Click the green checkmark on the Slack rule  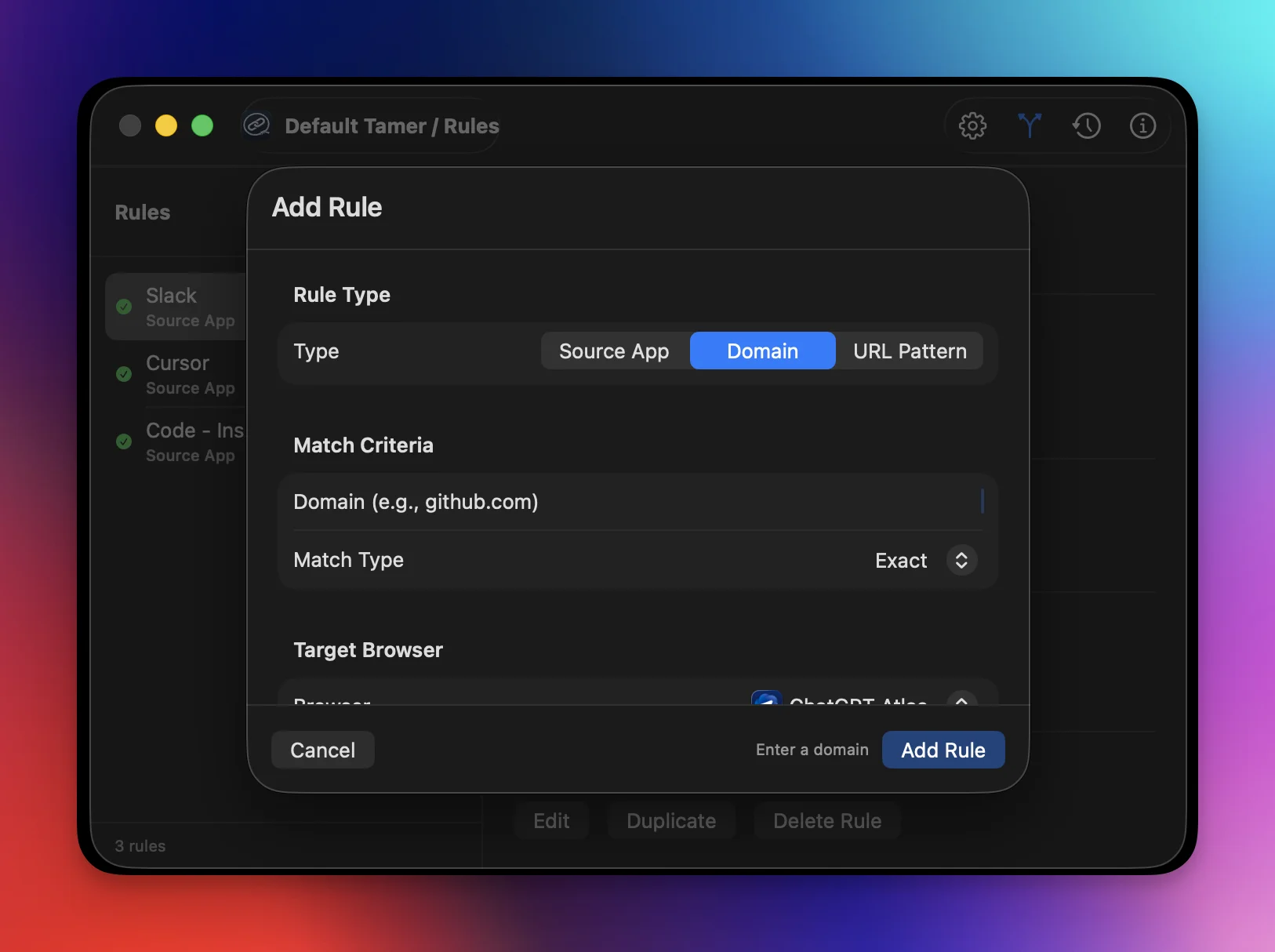[x=124, y=307]
